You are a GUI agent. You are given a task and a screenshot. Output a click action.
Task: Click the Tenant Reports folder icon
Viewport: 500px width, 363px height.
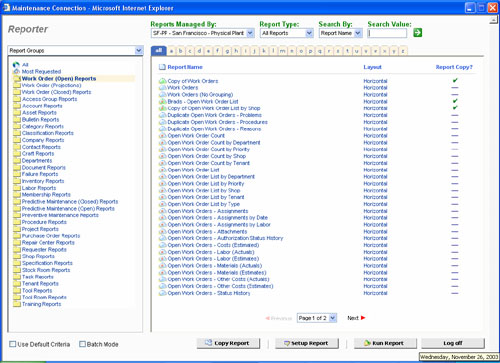tap(17, 284)
